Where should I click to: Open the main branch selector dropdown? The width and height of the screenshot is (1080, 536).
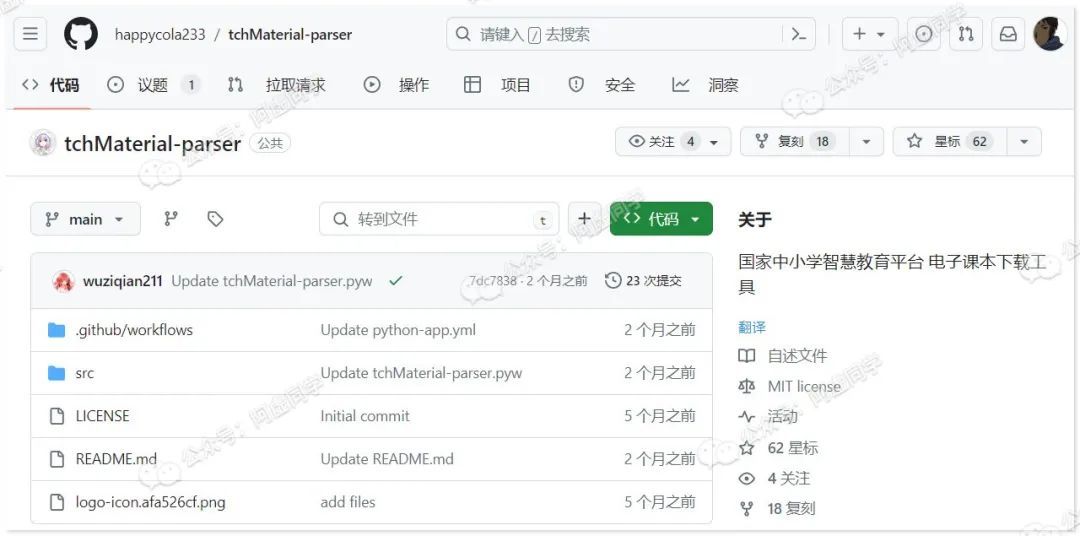click(x=85, y=219)
